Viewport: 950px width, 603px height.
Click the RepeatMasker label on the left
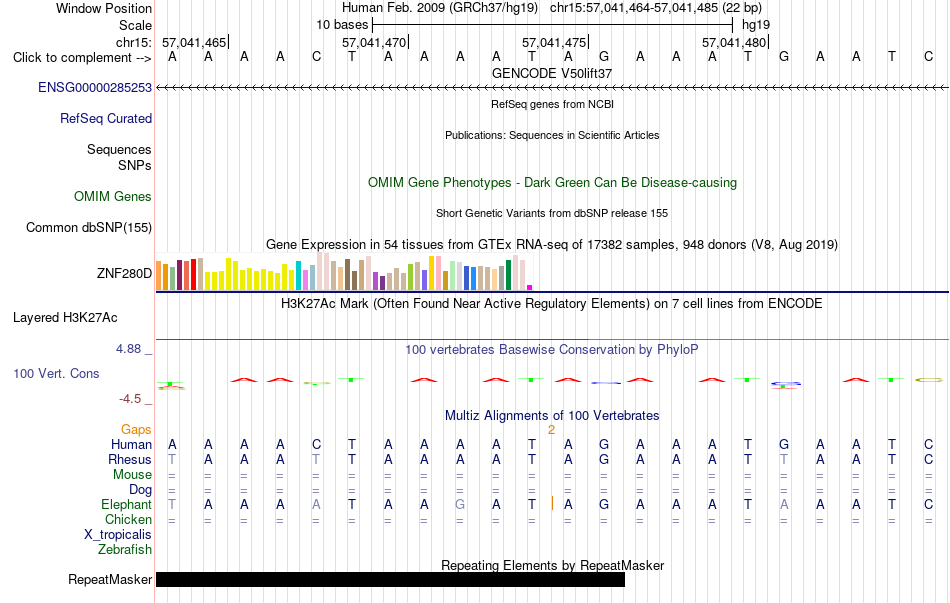(x=110, y=580)
